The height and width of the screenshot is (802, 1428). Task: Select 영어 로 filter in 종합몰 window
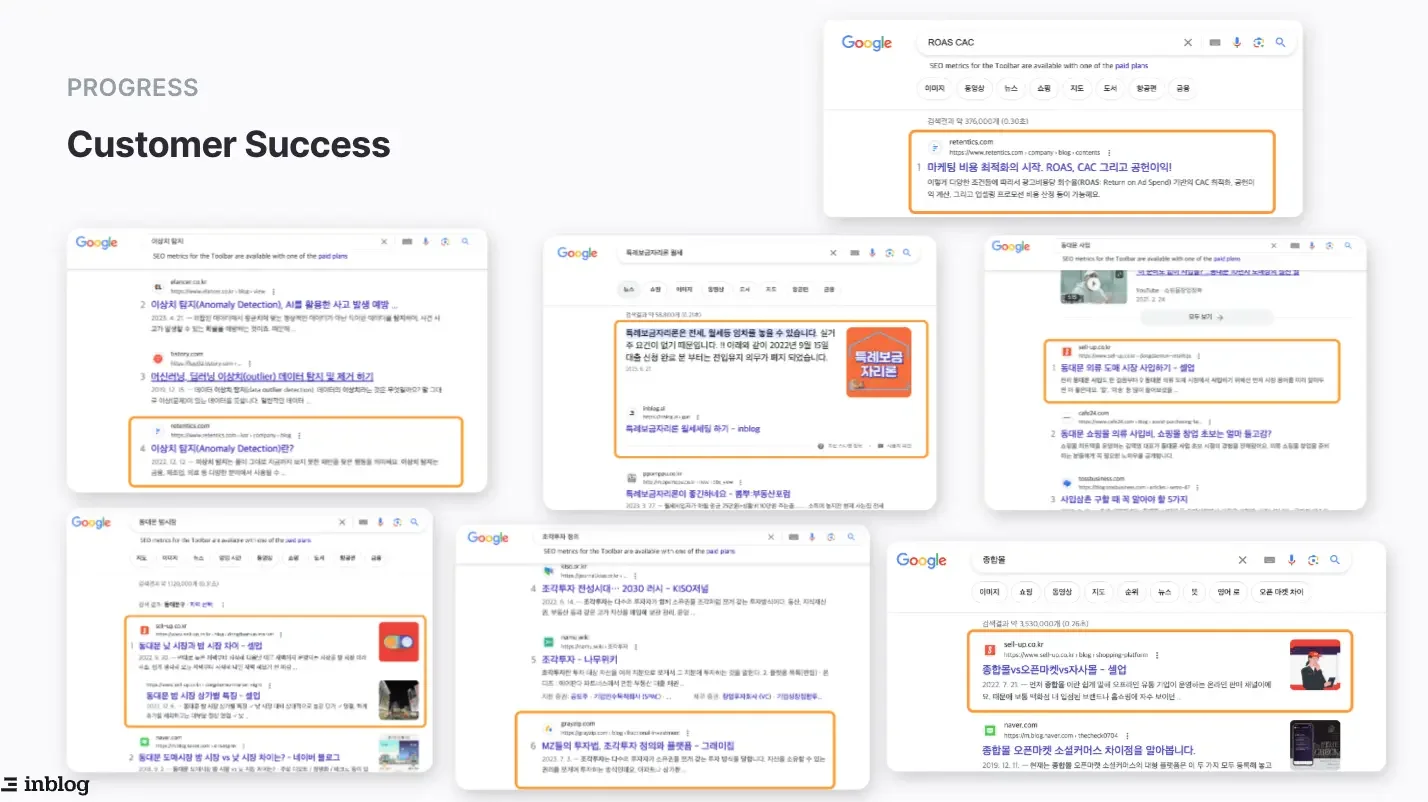tap(1226, 592)
